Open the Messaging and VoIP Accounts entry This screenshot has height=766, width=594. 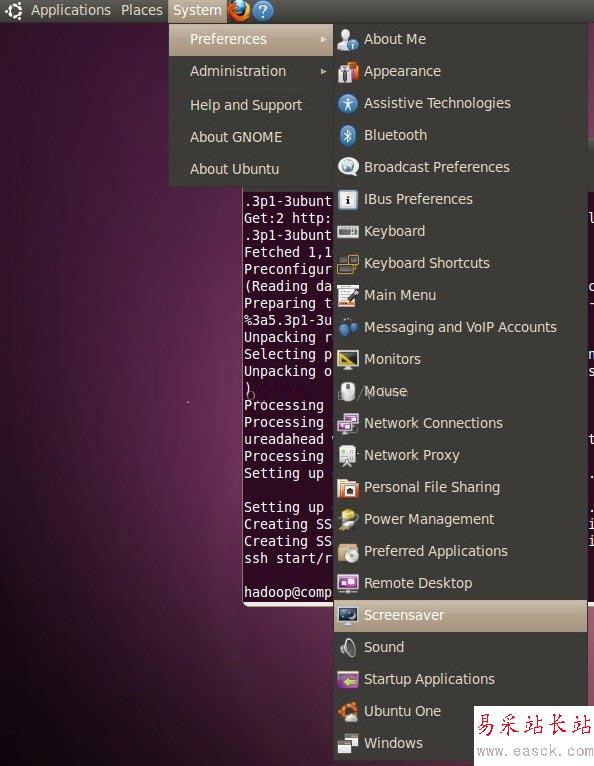[x=460, y=327]
